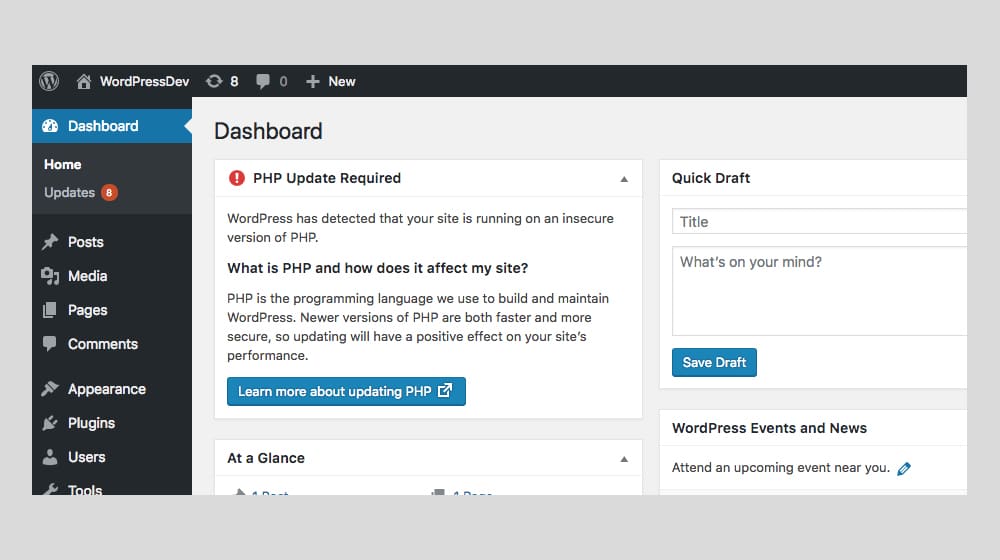Click the PHP Update Required heading text
The height and width of the screenshot is (560, 1000).
pos(327,178)
